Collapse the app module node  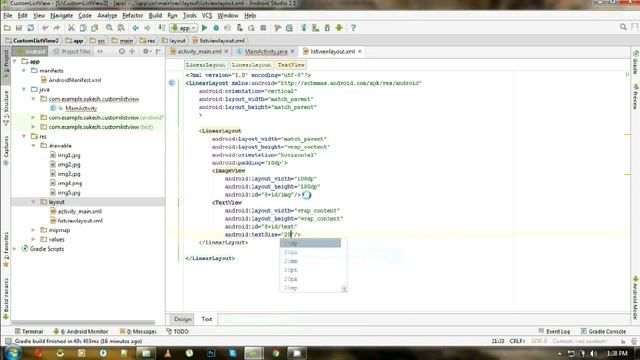click(15, 61)
